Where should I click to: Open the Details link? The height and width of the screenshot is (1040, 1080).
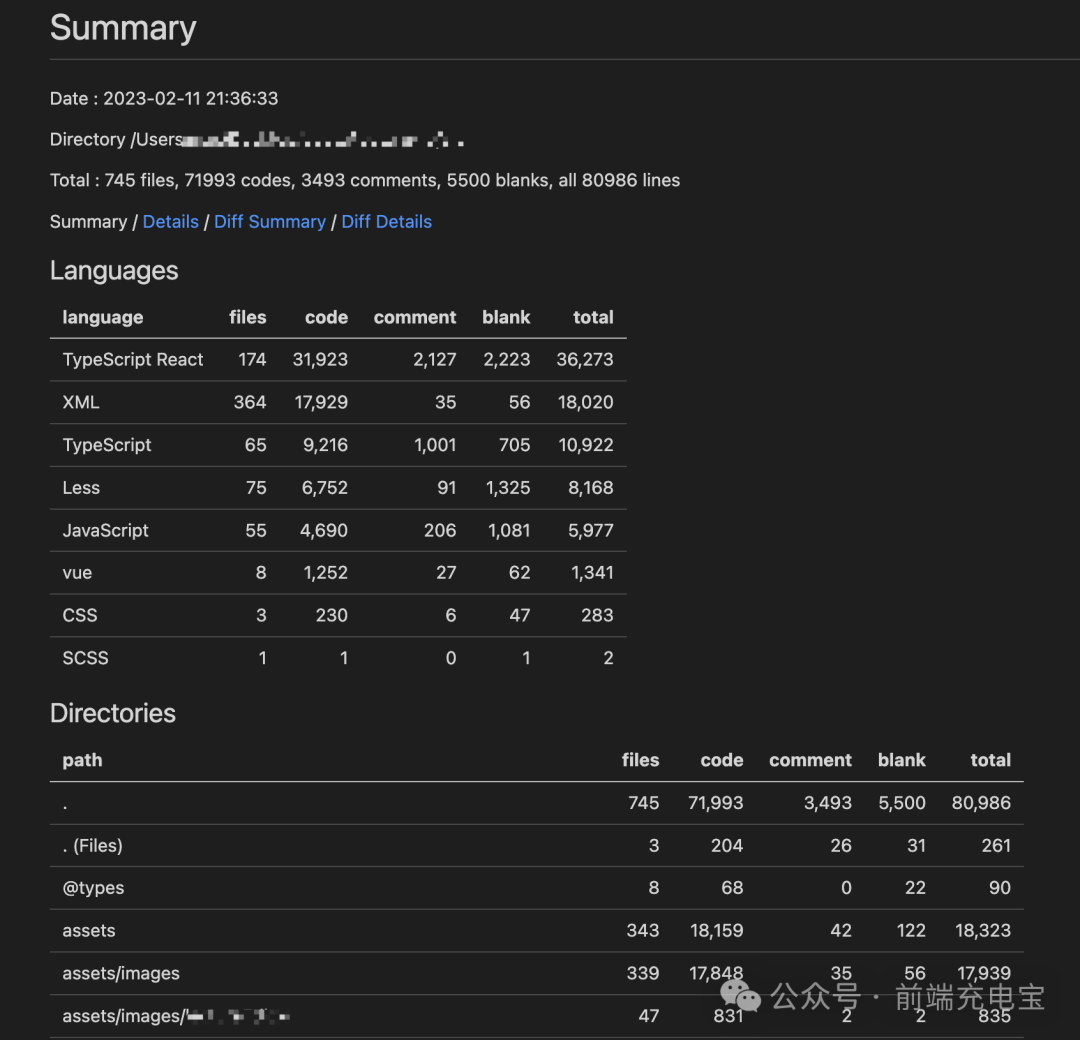pos(170,222)
